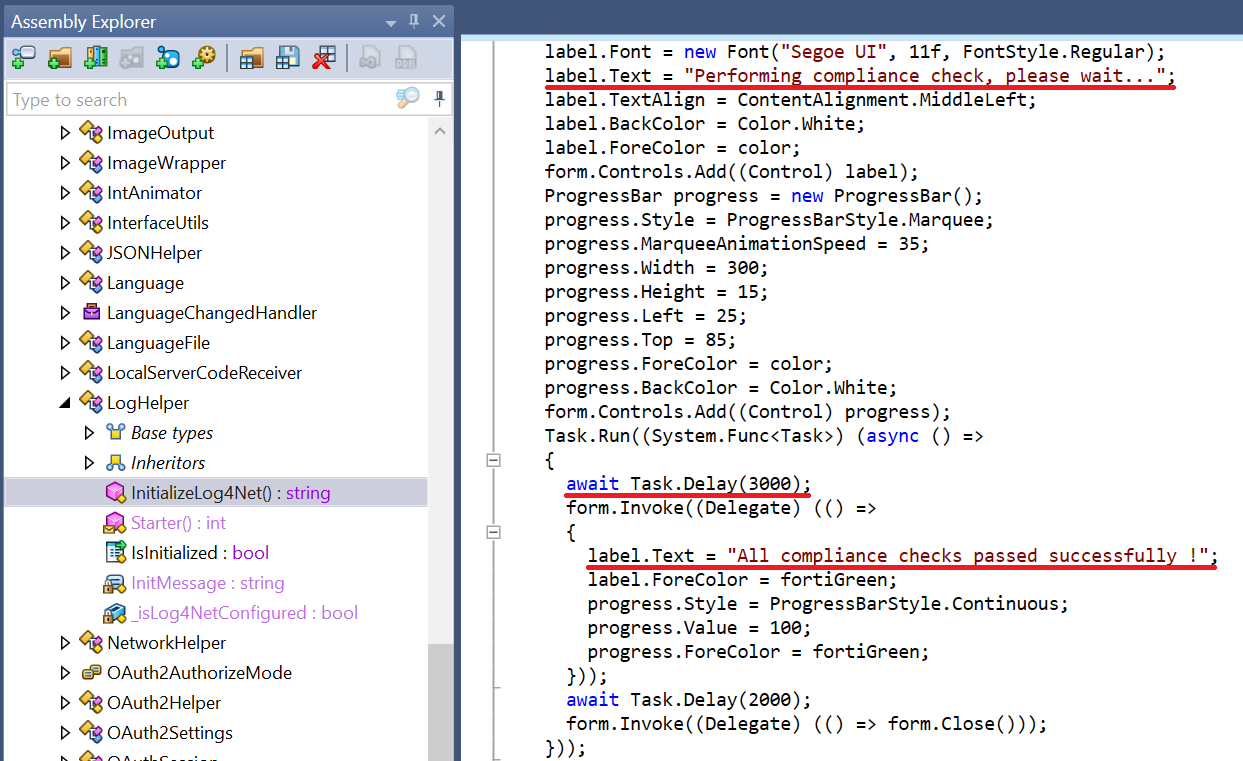
Task: Expand the Base types node
Action: point(89,433)
